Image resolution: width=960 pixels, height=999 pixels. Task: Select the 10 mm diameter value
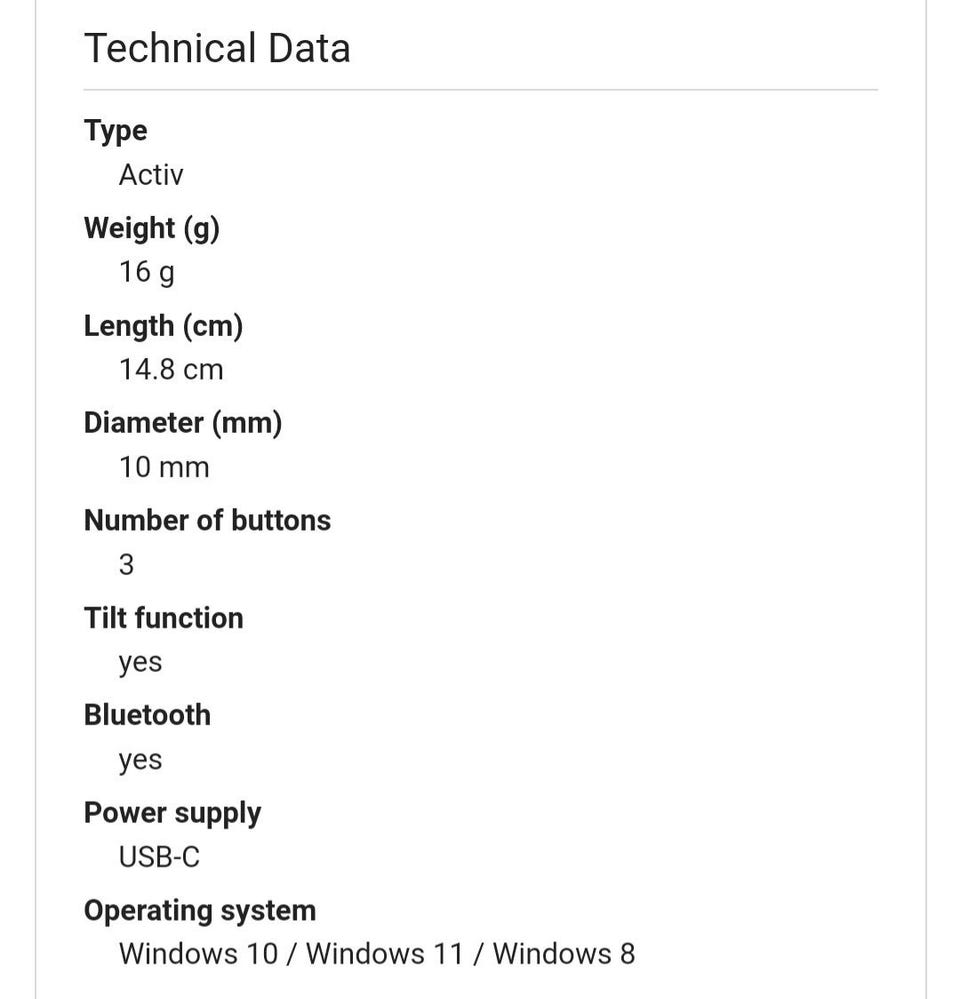164,467
